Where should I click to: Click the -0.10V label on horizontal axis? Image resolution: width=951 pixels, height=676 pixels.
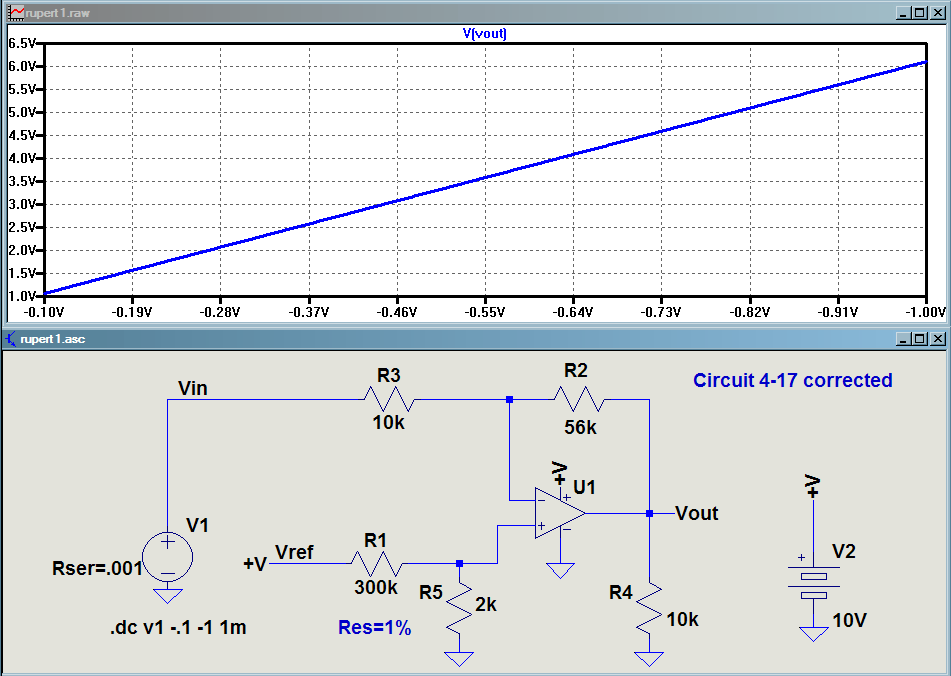44,312
